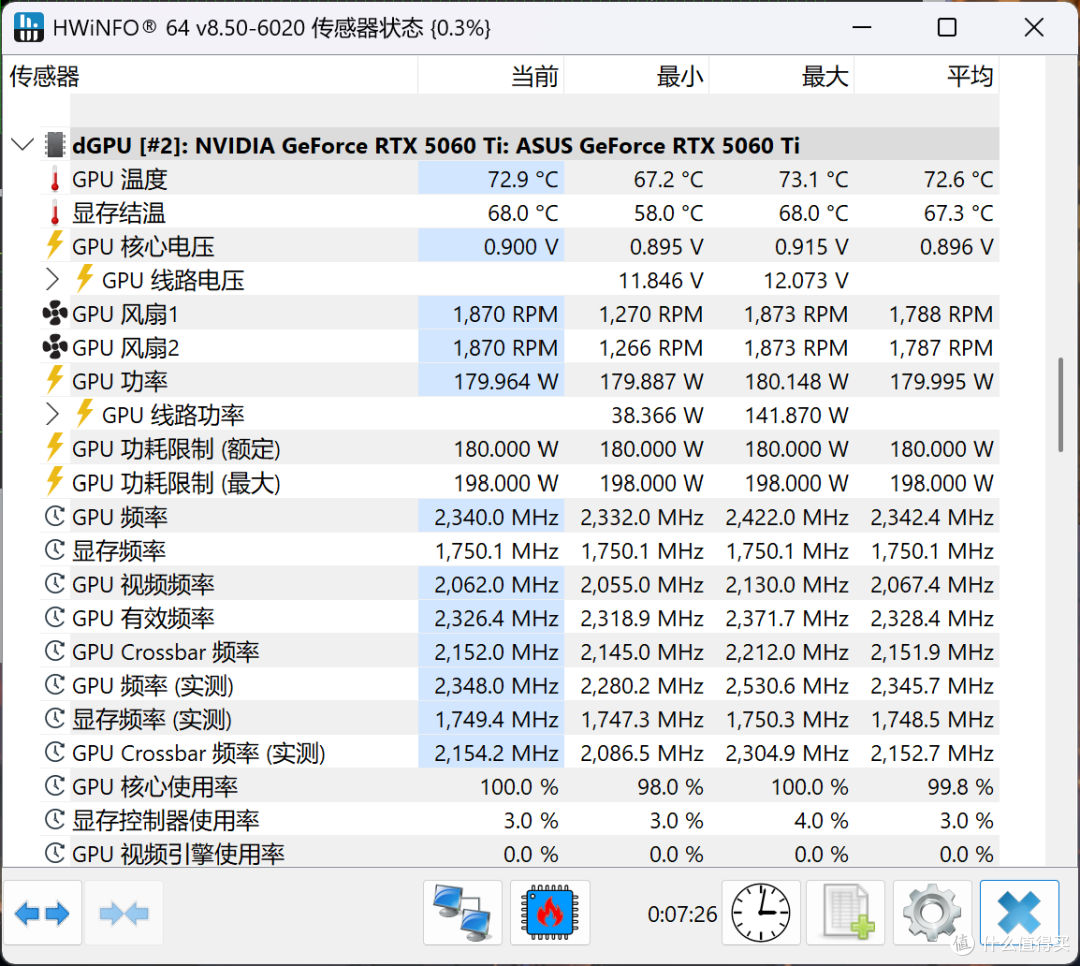This screenshot has width=1080, height=966.
Task: Click the chip icon beside dGPU header
Action: (55, 145)
